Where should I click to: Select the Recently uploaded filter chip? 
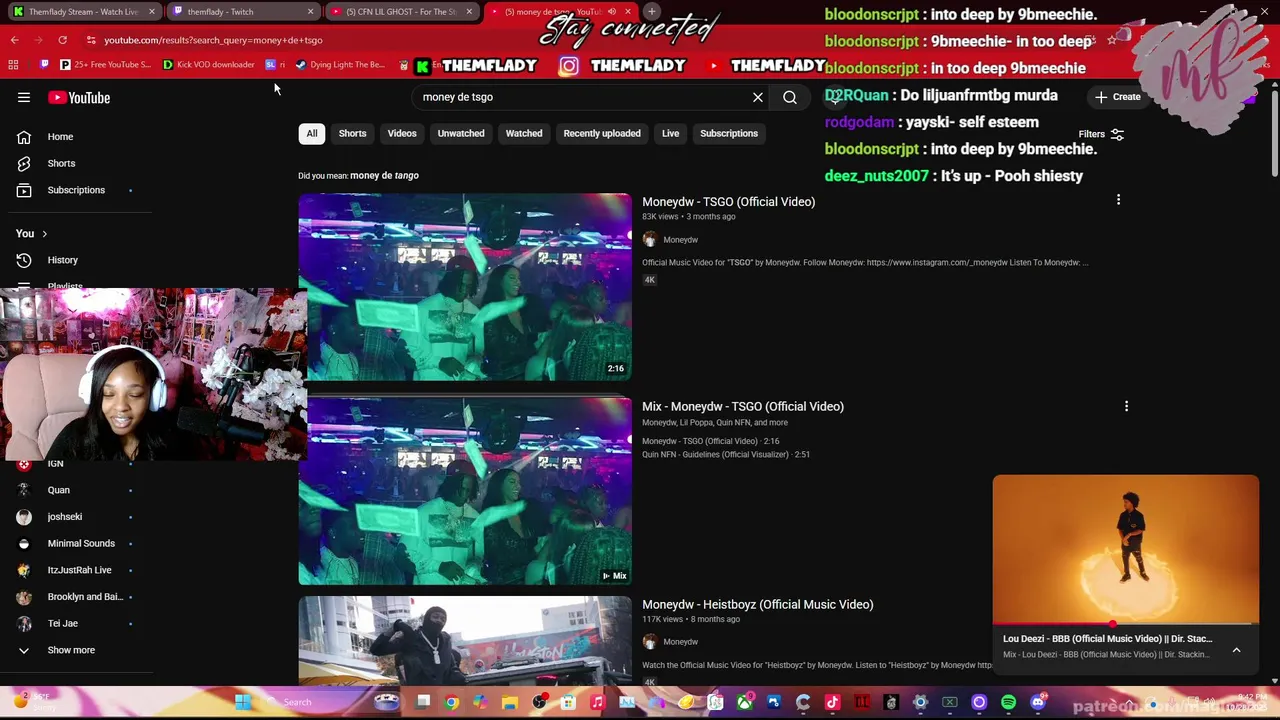coord(602,133)
